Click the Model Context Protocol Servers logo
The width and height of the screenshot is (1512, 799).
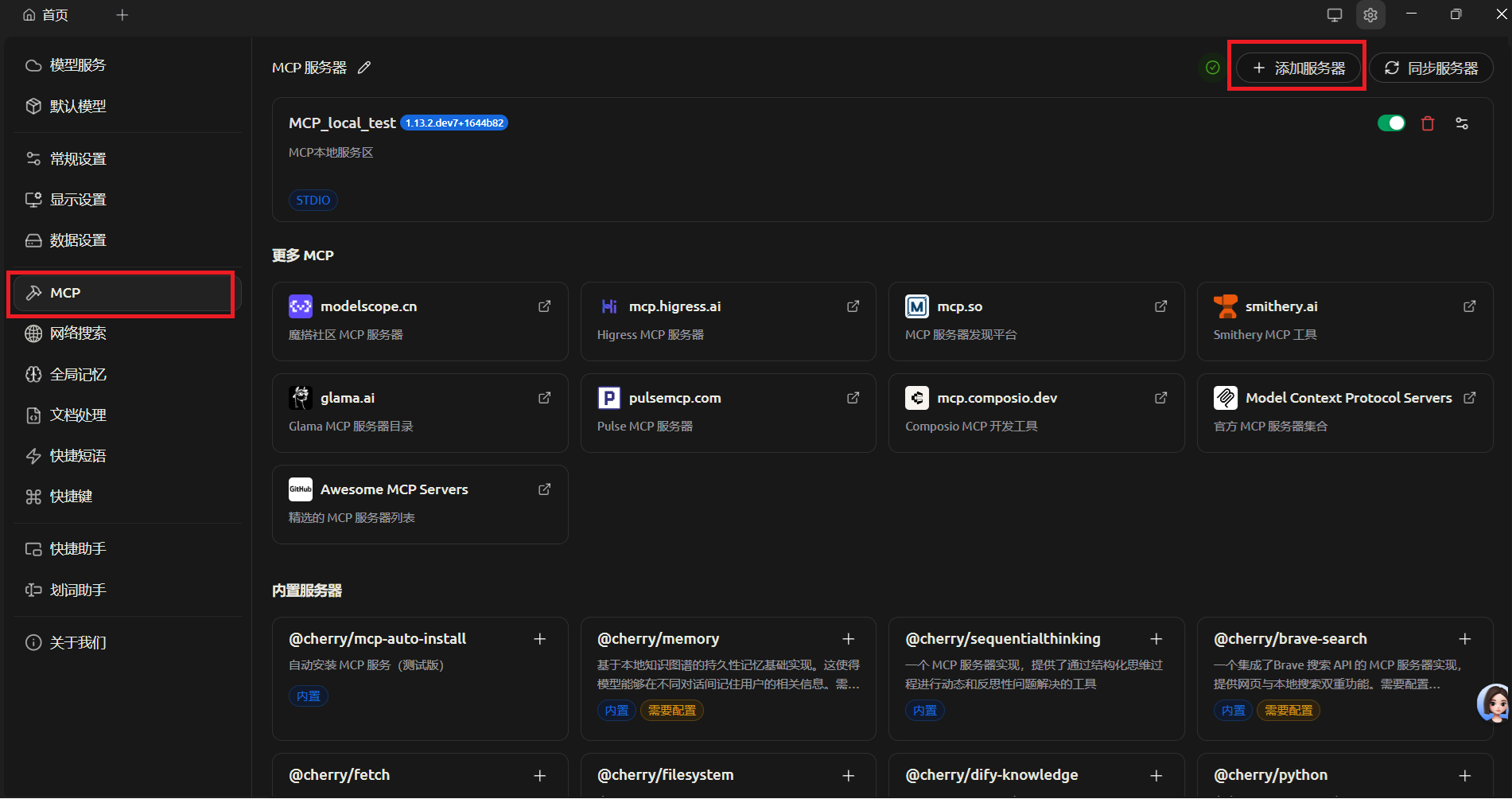1226,398
